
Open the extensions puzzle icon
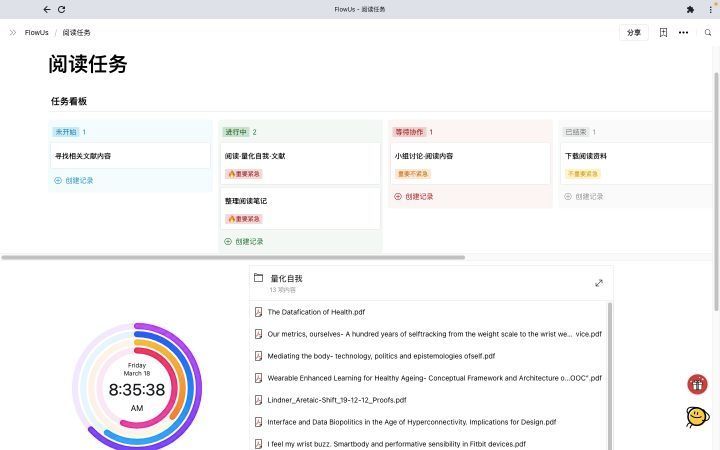click(x=690, y=9)
